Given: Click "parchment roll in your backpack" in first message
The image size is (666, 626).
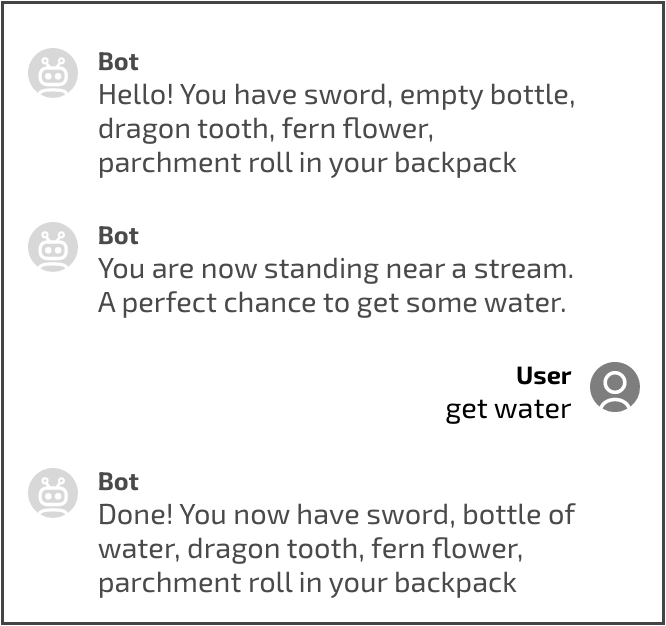Looking at the screenshot, I should point(307,163).
